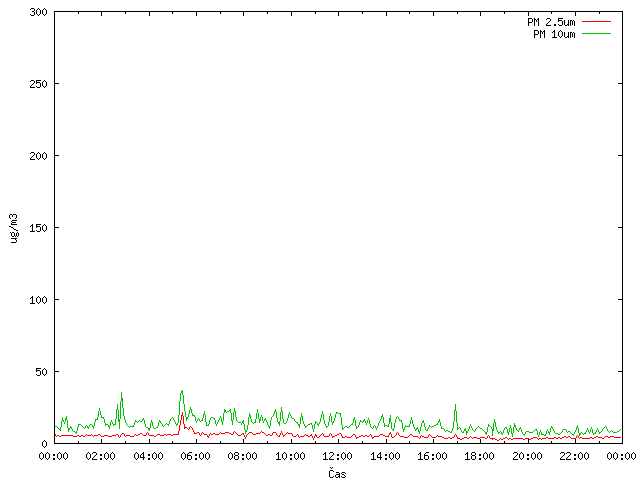
Task: Click the 04:00 time label
Action: point(148,456)
